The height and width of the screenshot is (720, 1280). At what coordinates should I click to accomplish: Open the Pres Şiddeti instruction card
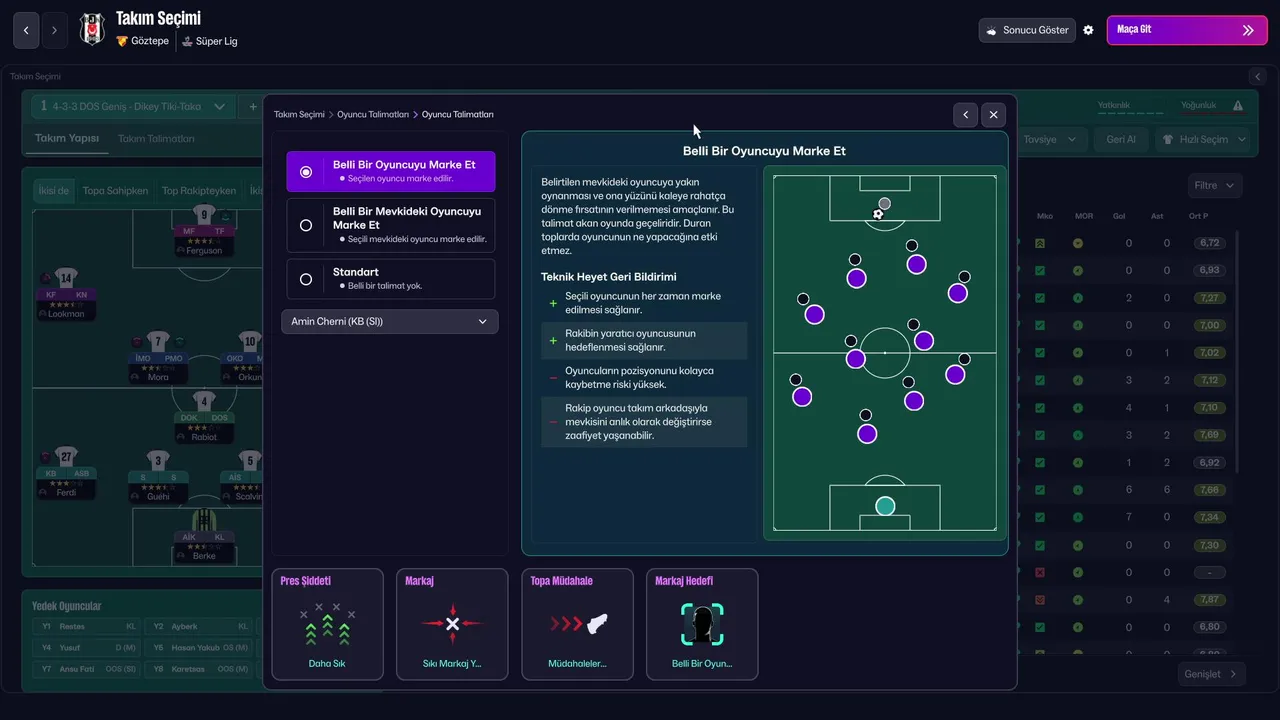(327, 624)
